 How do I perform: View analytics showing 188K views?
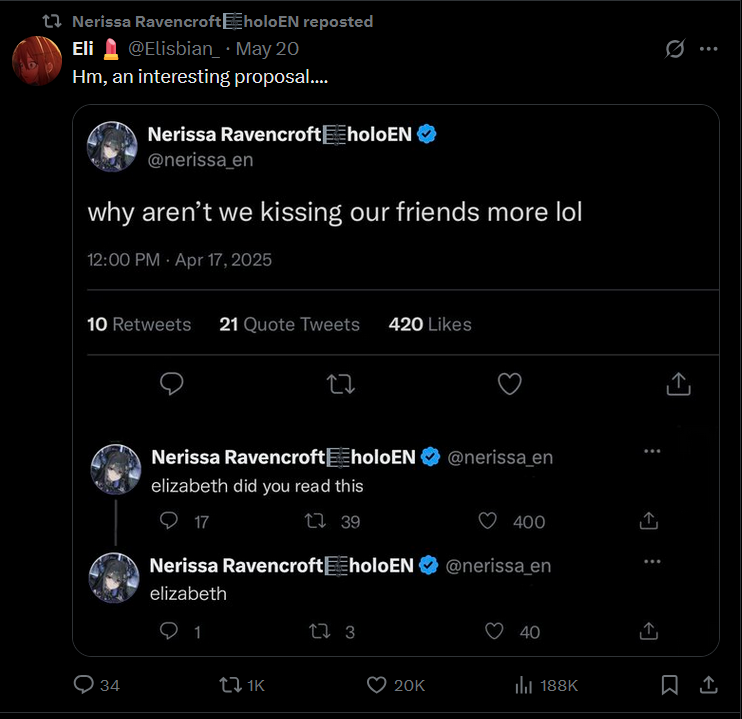pos(523,685)
